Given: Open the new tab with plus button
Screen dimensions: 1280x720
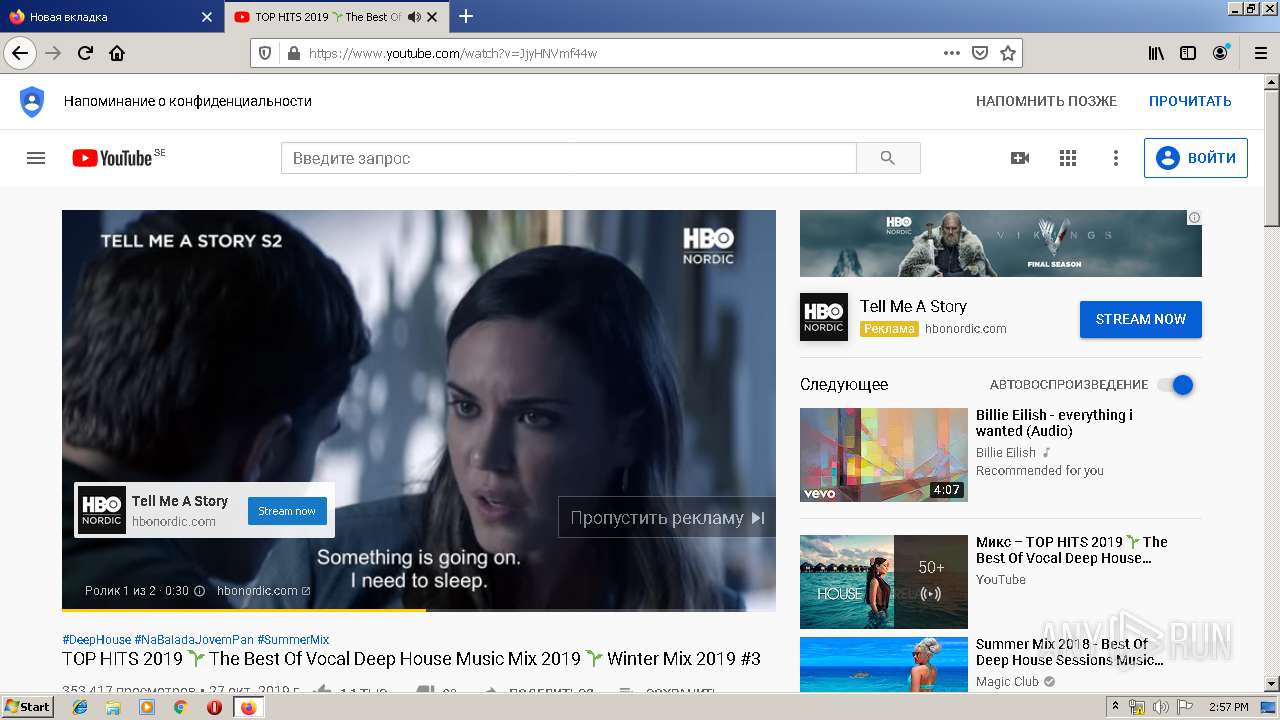Looking at the screenshot, I should click(x=466, y=16).
